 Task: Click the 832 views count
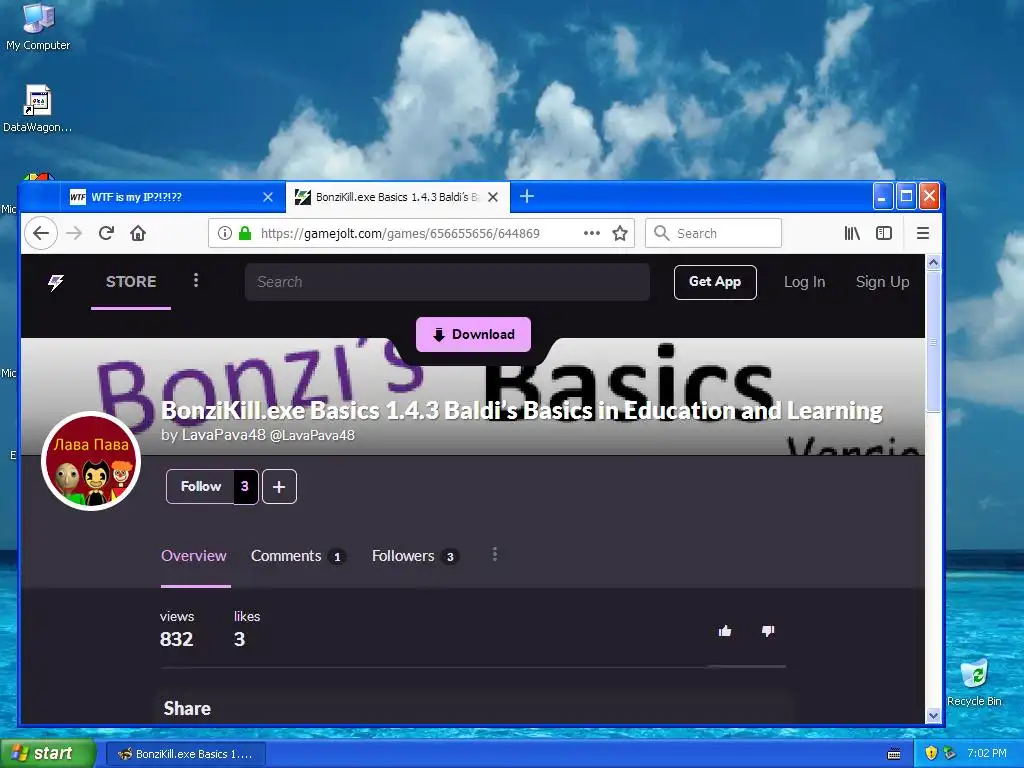coord(176,639)
